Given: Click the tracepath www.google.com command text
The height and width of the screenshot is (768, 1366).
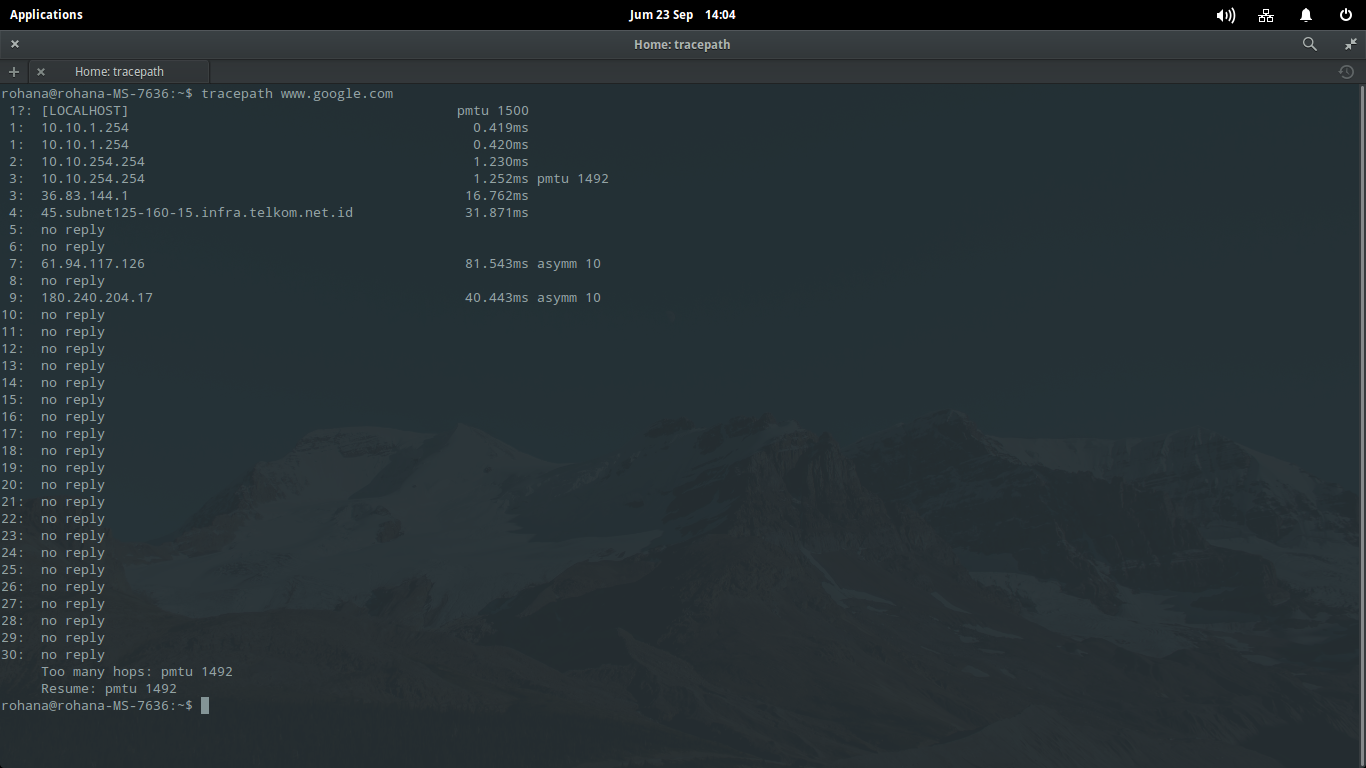Looking at the screenshot, I should 297,93.
